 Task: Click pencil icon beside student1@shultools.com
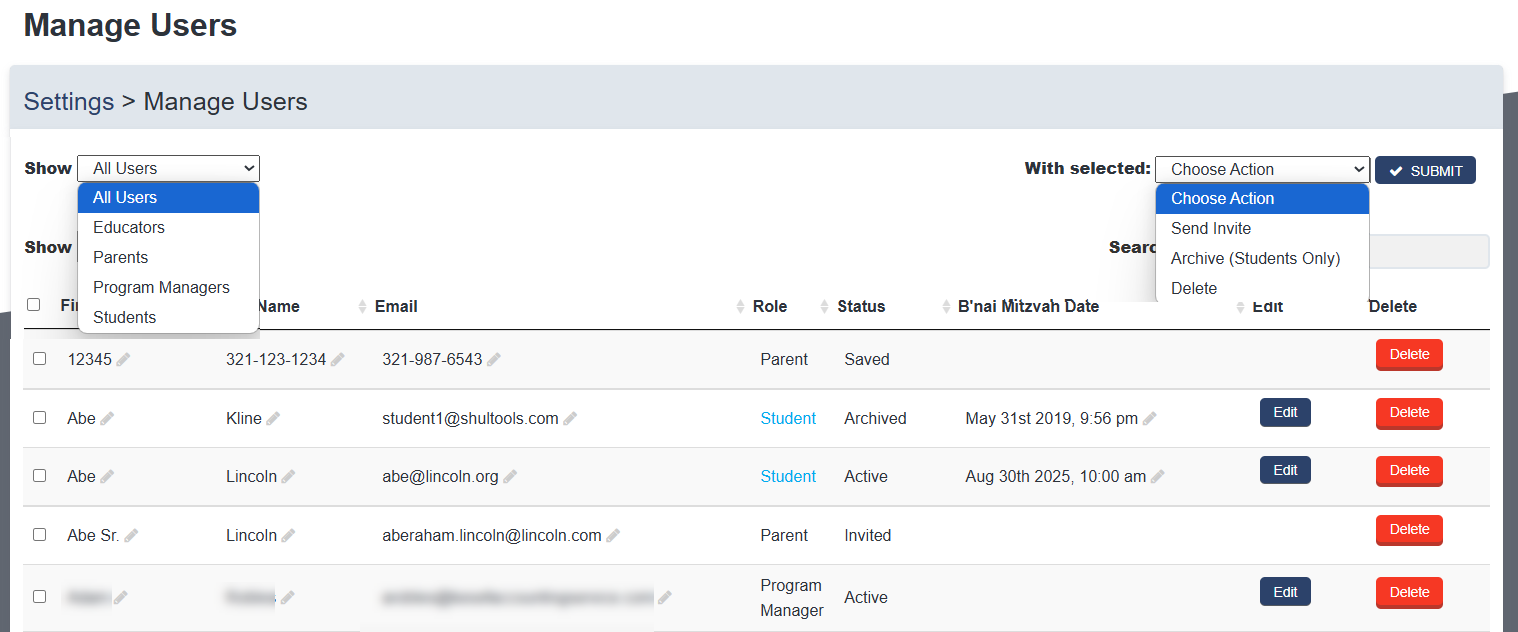[x=570, y=419]
